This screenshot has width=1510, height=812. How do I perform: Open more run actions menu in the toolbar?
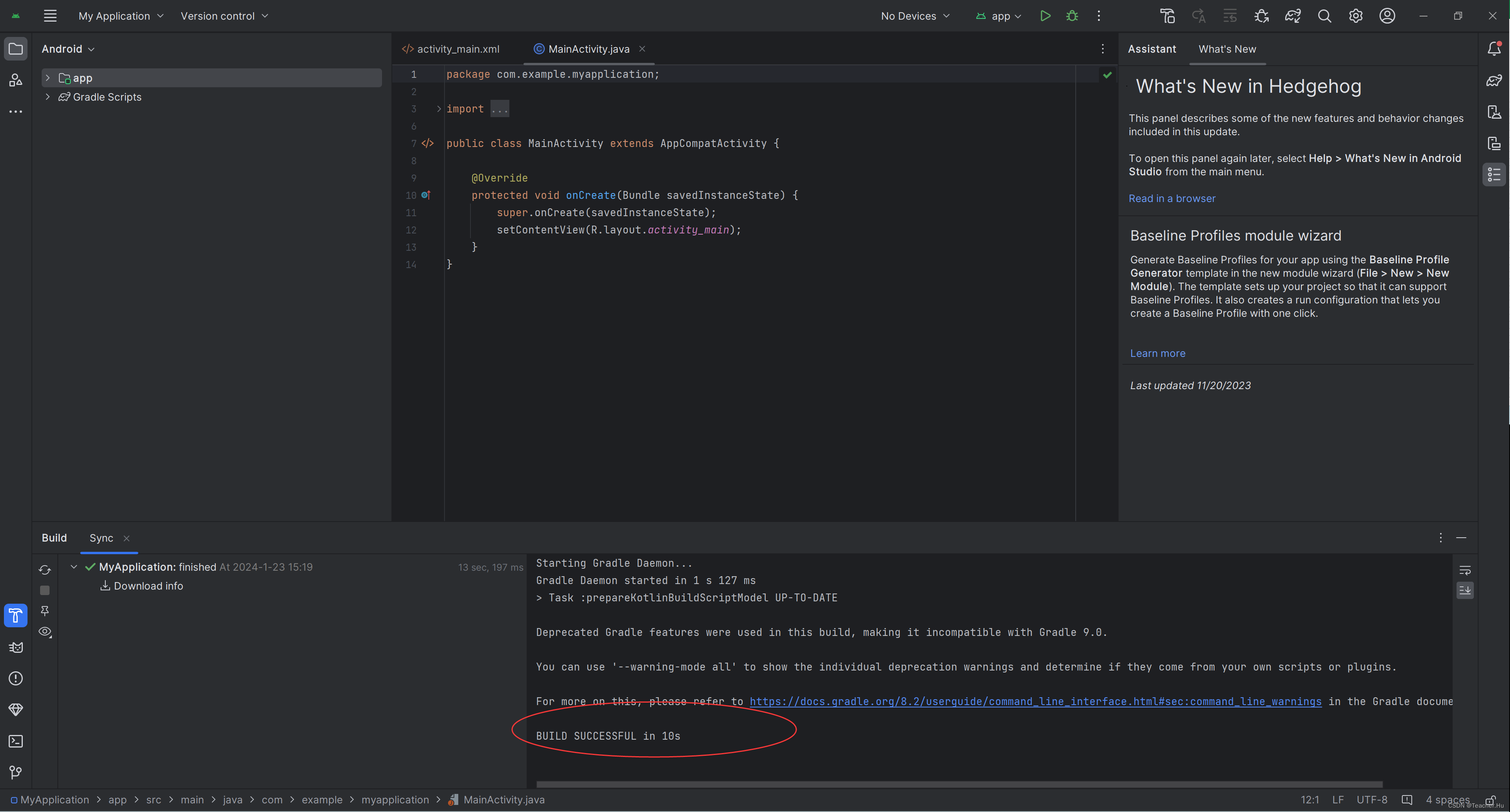tap(1099, 16)
